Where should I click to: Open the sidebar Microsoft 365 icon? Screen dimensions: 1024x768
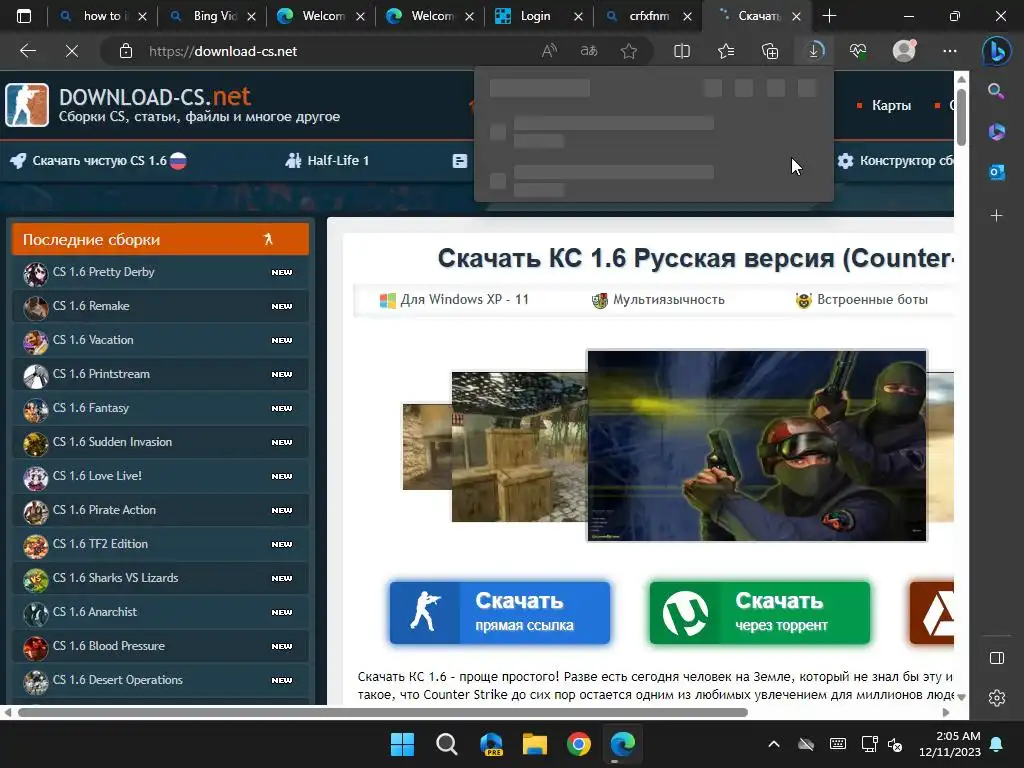(x=997, y=131)
